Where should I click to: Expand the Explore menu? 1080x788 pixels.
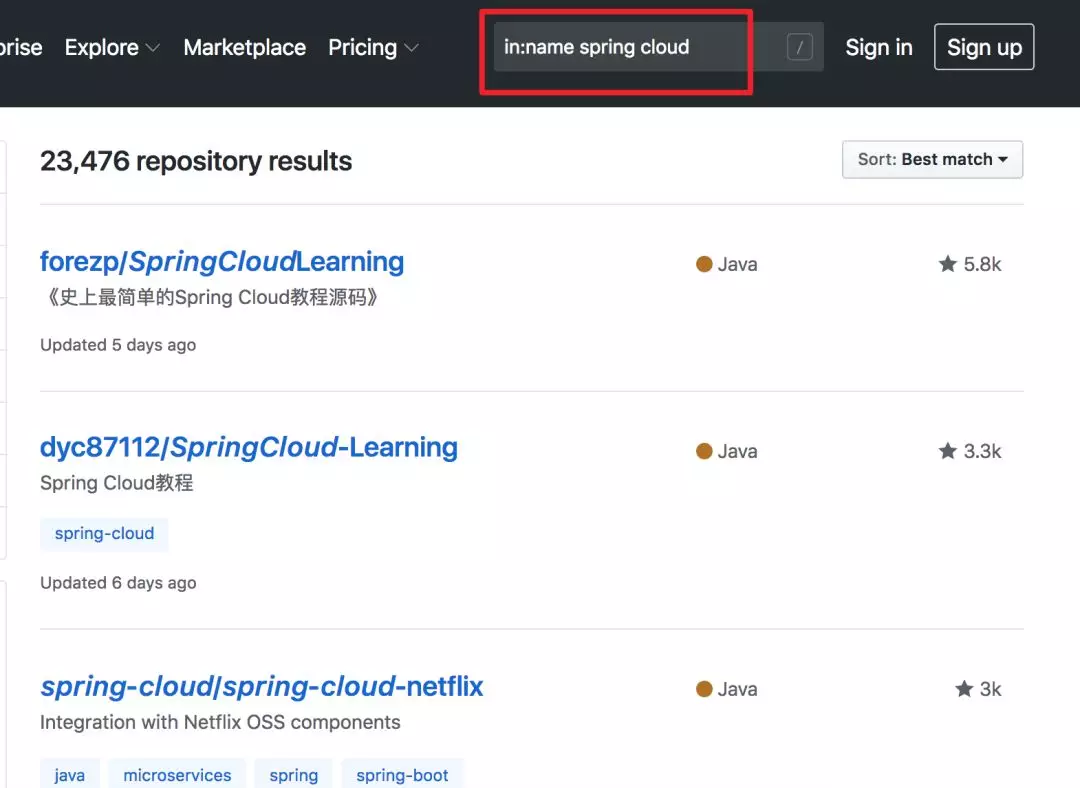coord(112,48)
